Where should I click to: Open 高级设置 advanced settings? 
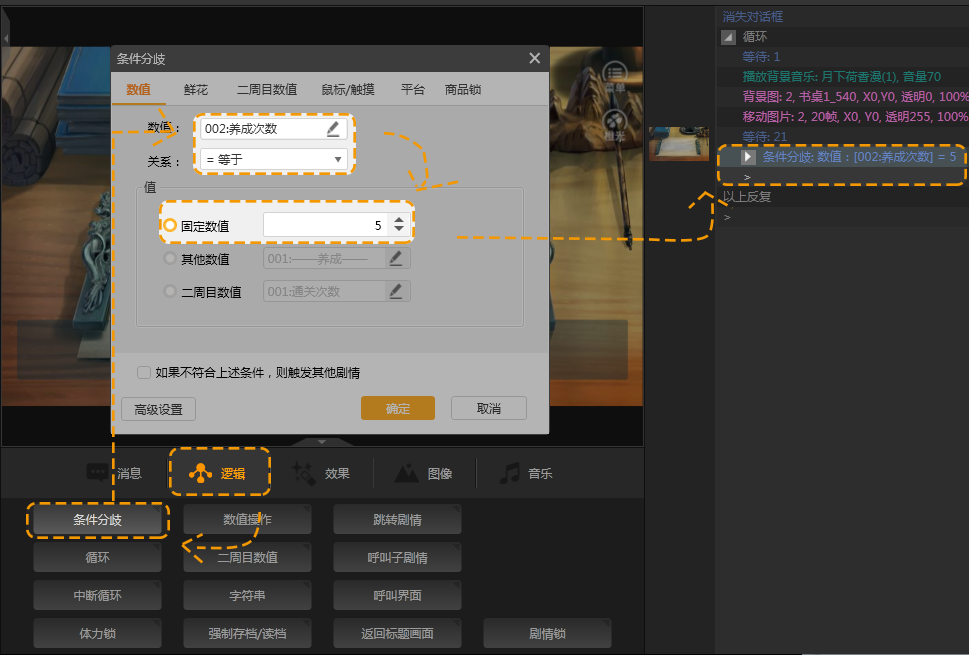[158, 409]
